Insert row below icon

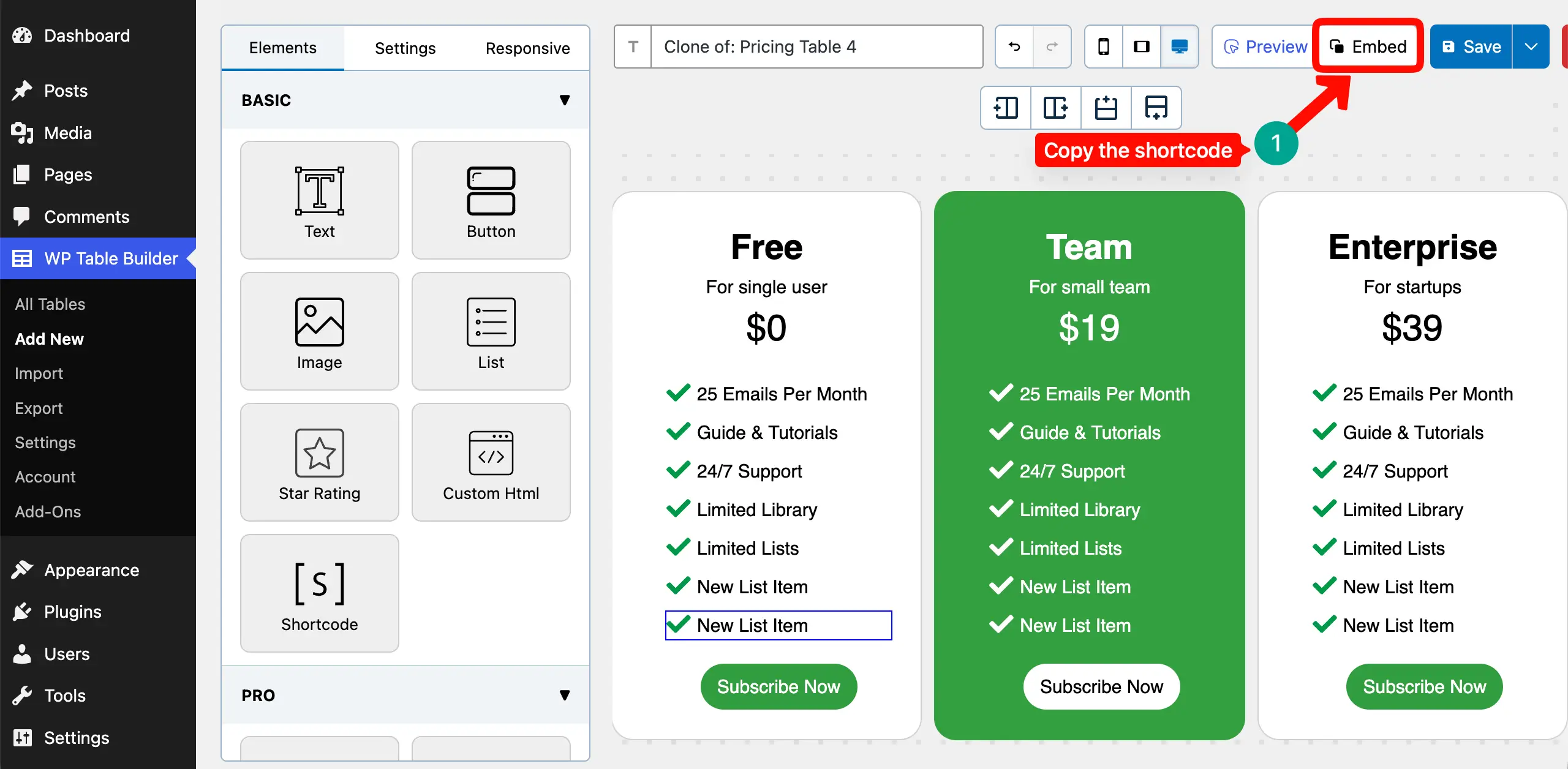1156,108
